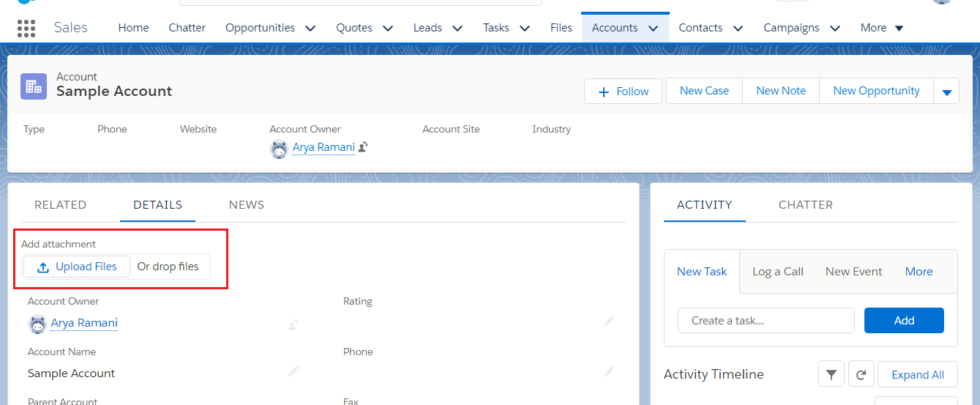Open more actions dropdown beside New Opportunity
Screen dimensions: 980x405
946,91
